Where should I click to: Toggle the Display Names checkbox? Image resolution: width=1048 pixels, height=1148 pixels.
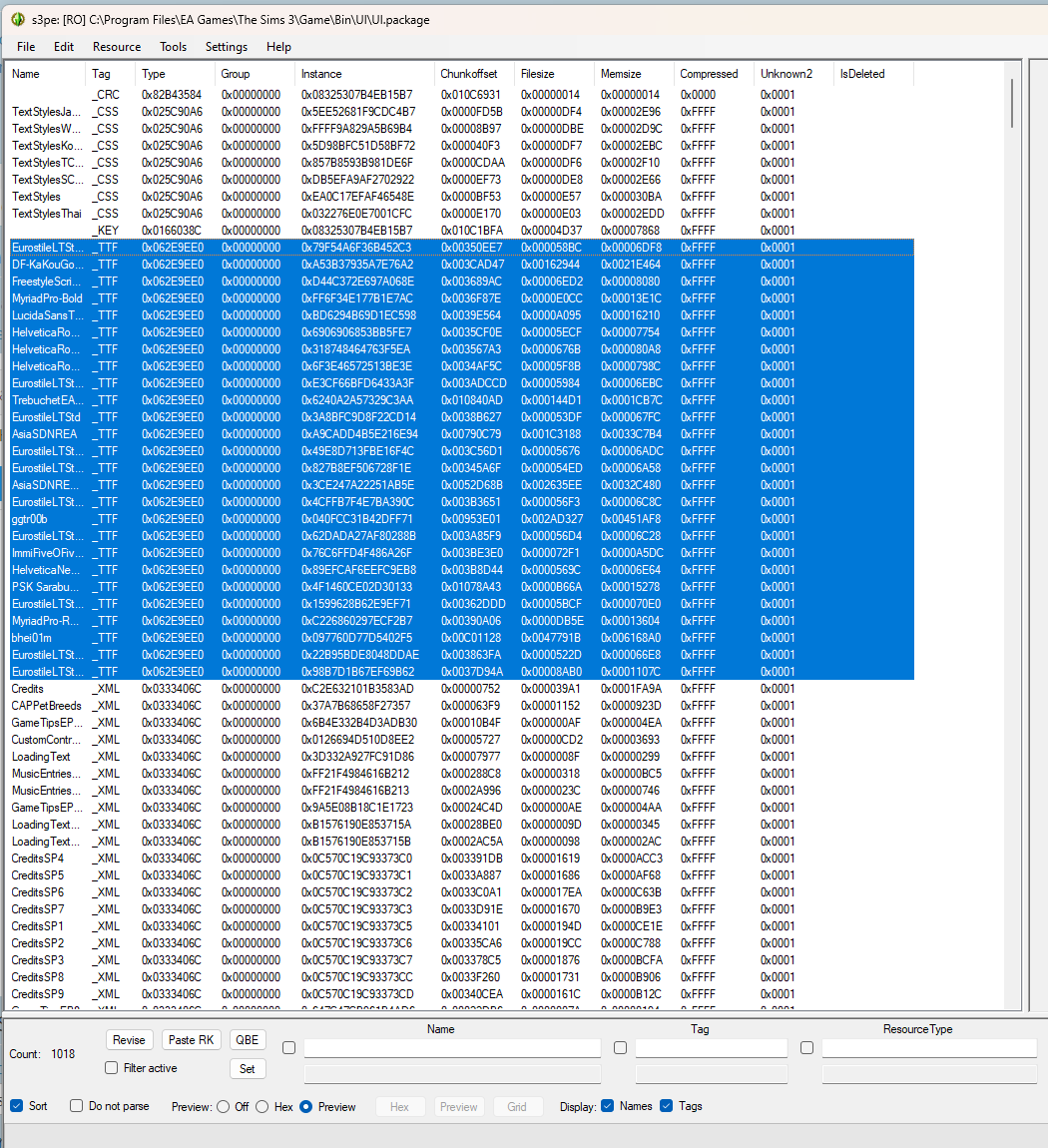tap(608, 1106)
